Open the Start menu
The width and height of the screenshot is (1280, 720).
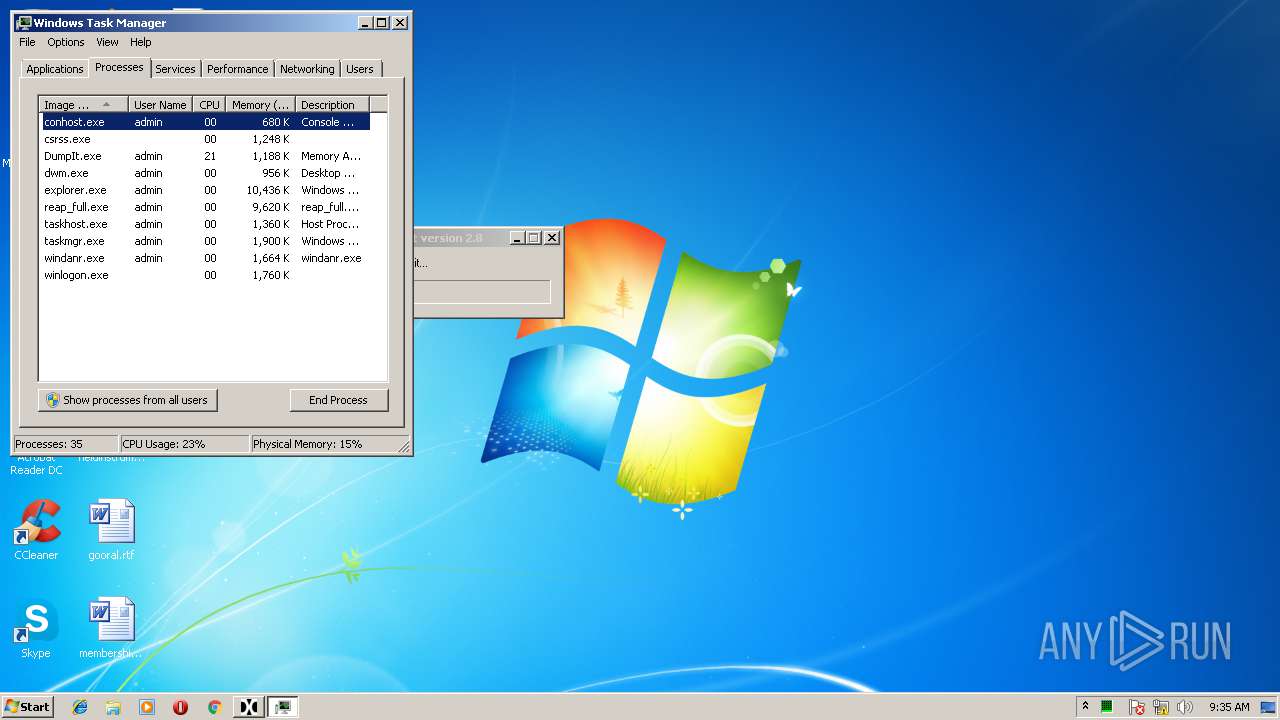pyautogui.click(x=27, y=706)
